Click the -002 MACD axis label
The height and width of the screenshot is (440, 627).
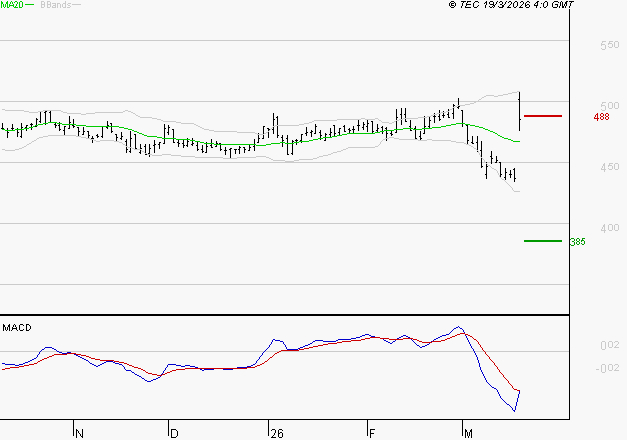[607, 368]
